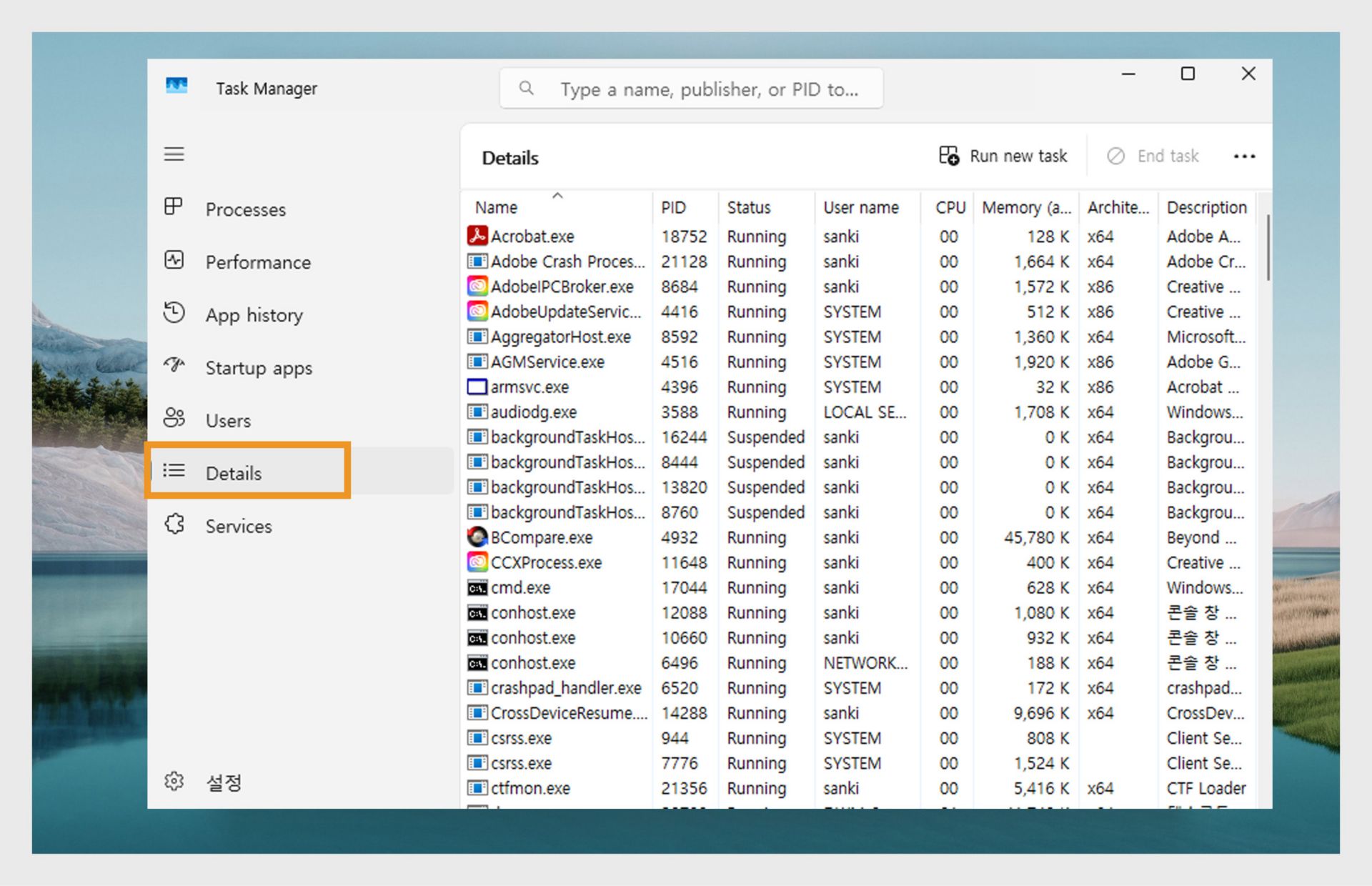Open settings gear icon 설정
1372x886 pixels.
click(174, 782)
